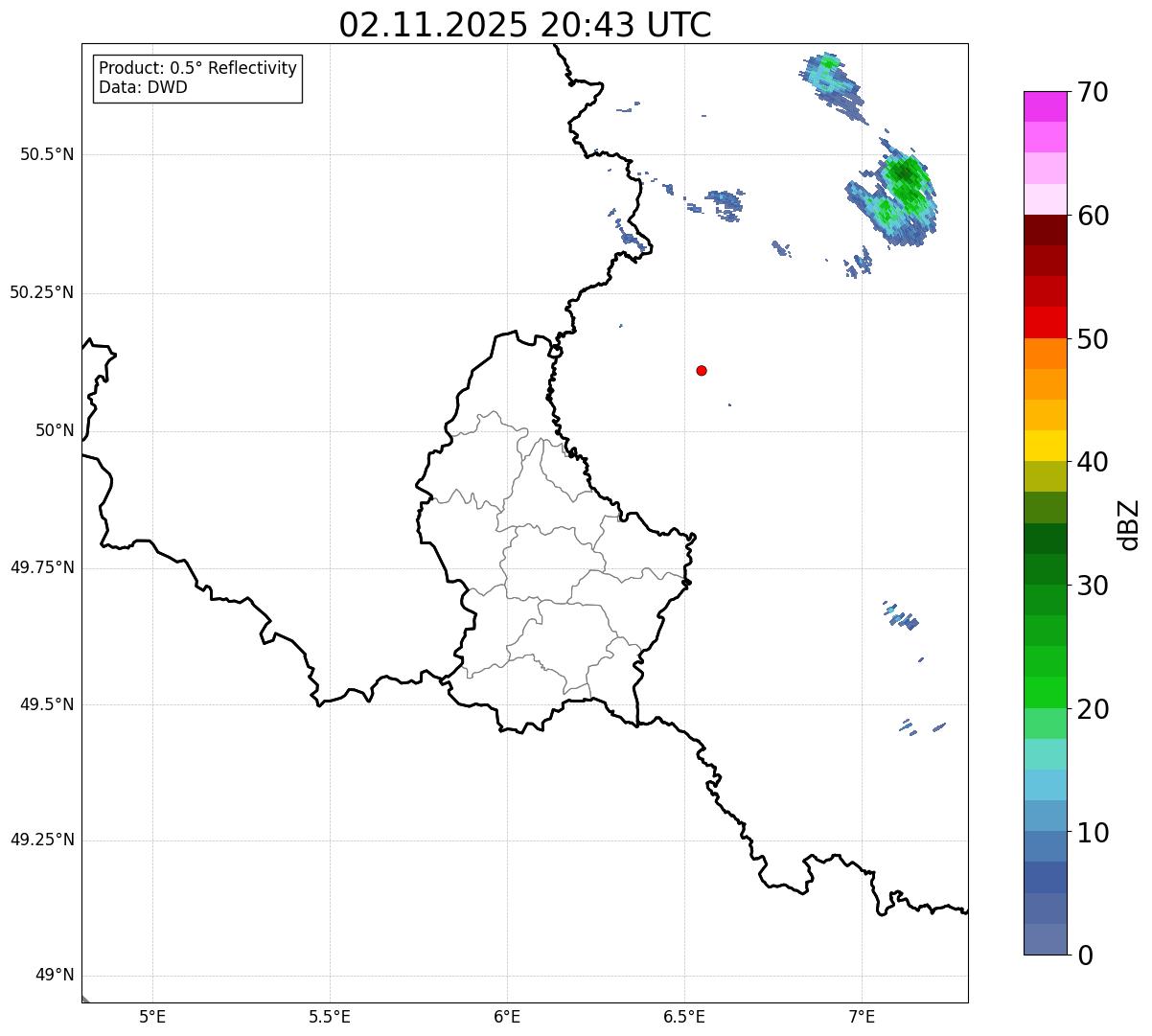The height and width of the screenshot is (1036, 1152).
Task: Click the 7°E longitude label
Action: coord(862,1016)
